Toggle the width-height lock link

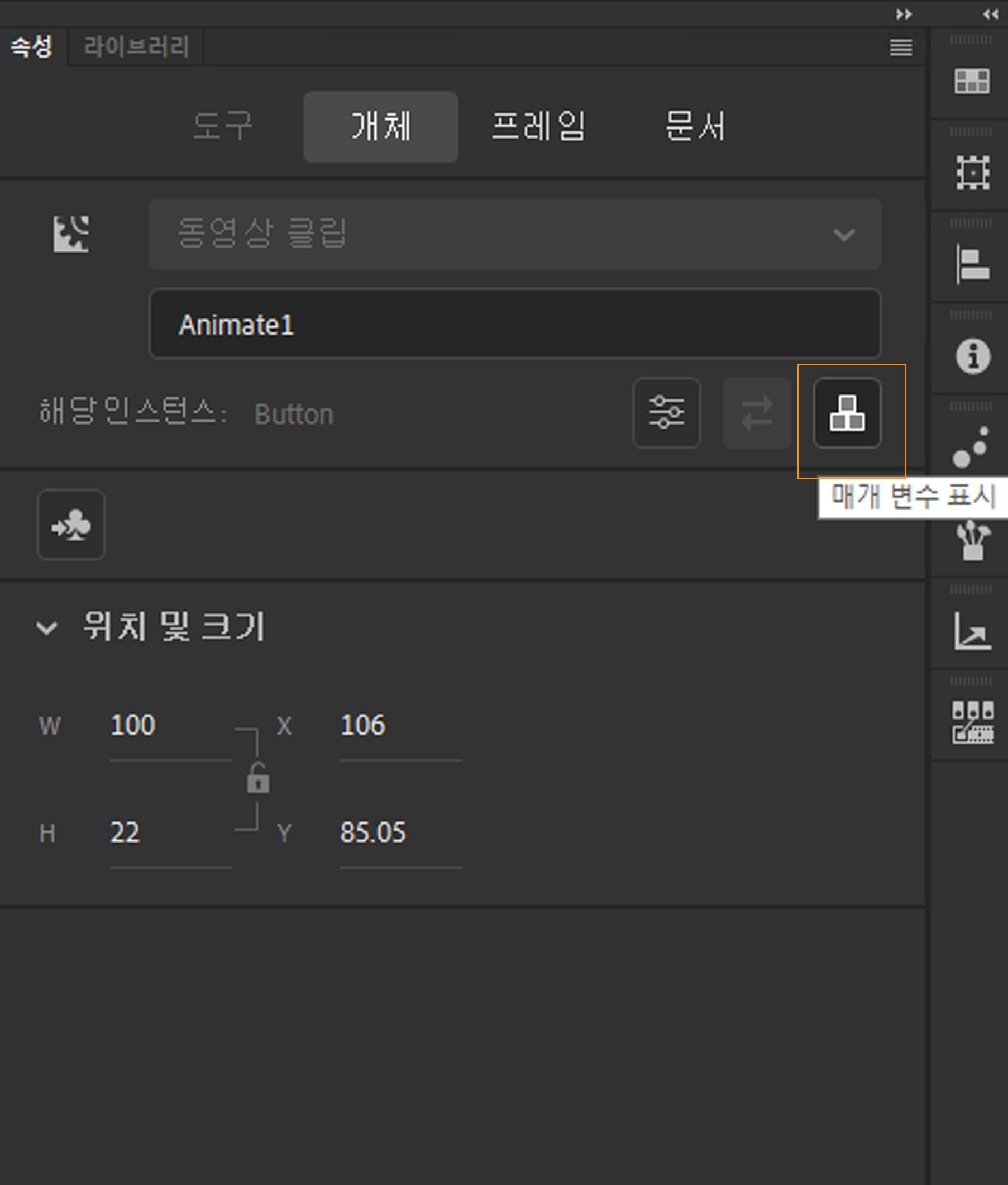click(259, 779)
